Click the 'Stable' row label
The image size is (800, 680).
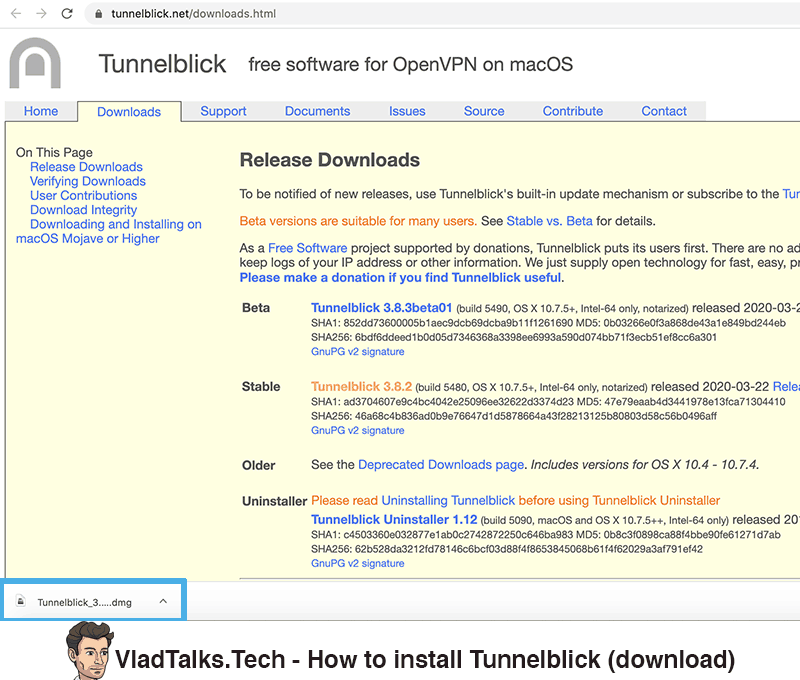(x=261, y=387)
